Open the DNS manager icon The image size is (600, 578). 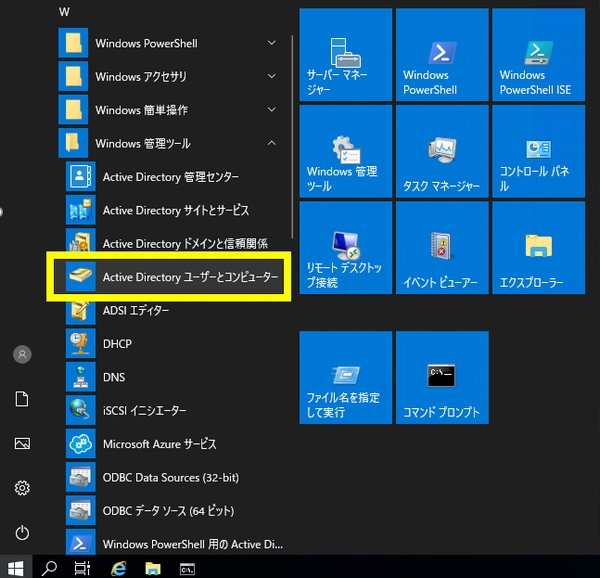[80, 376]
